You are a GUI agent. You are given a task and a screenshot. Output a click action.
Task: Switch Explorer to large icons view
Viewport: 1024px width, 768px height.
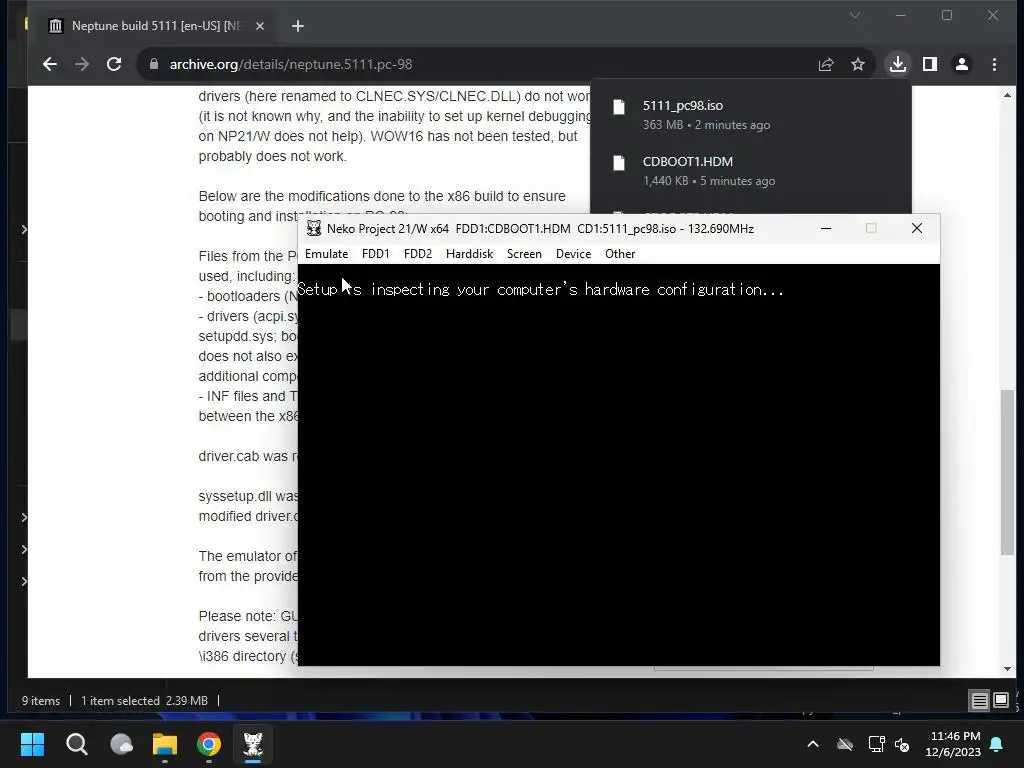pos(1000,700)
